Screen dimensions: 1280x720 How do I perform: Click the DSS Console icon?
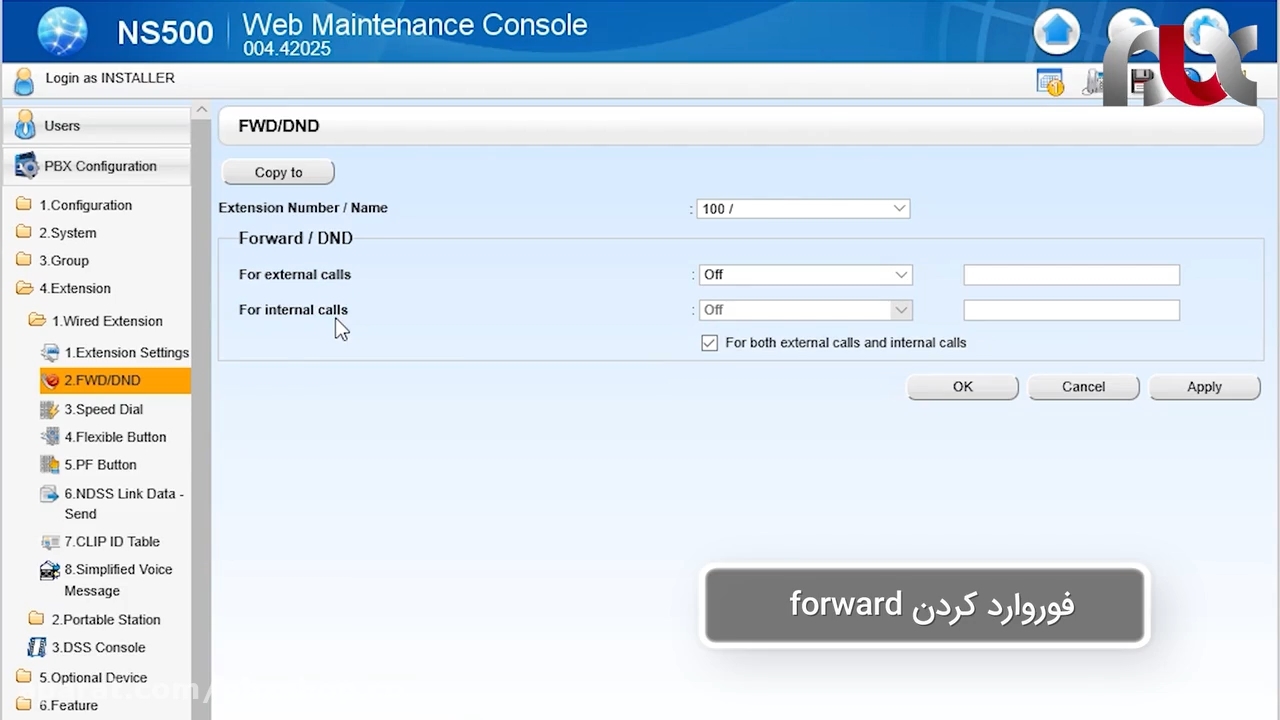[37, 647]
